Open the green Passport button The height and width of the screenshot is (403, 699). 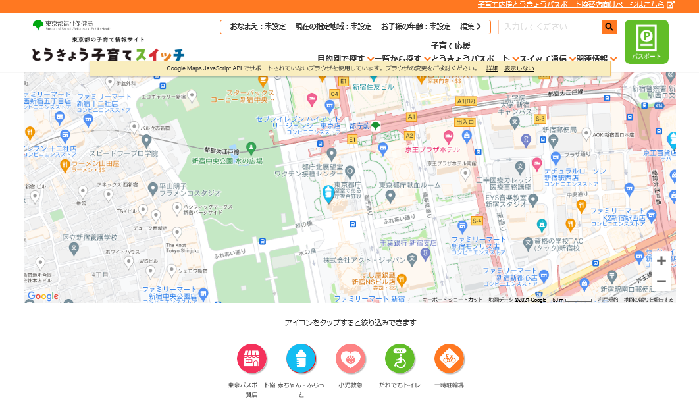(646, 42)
